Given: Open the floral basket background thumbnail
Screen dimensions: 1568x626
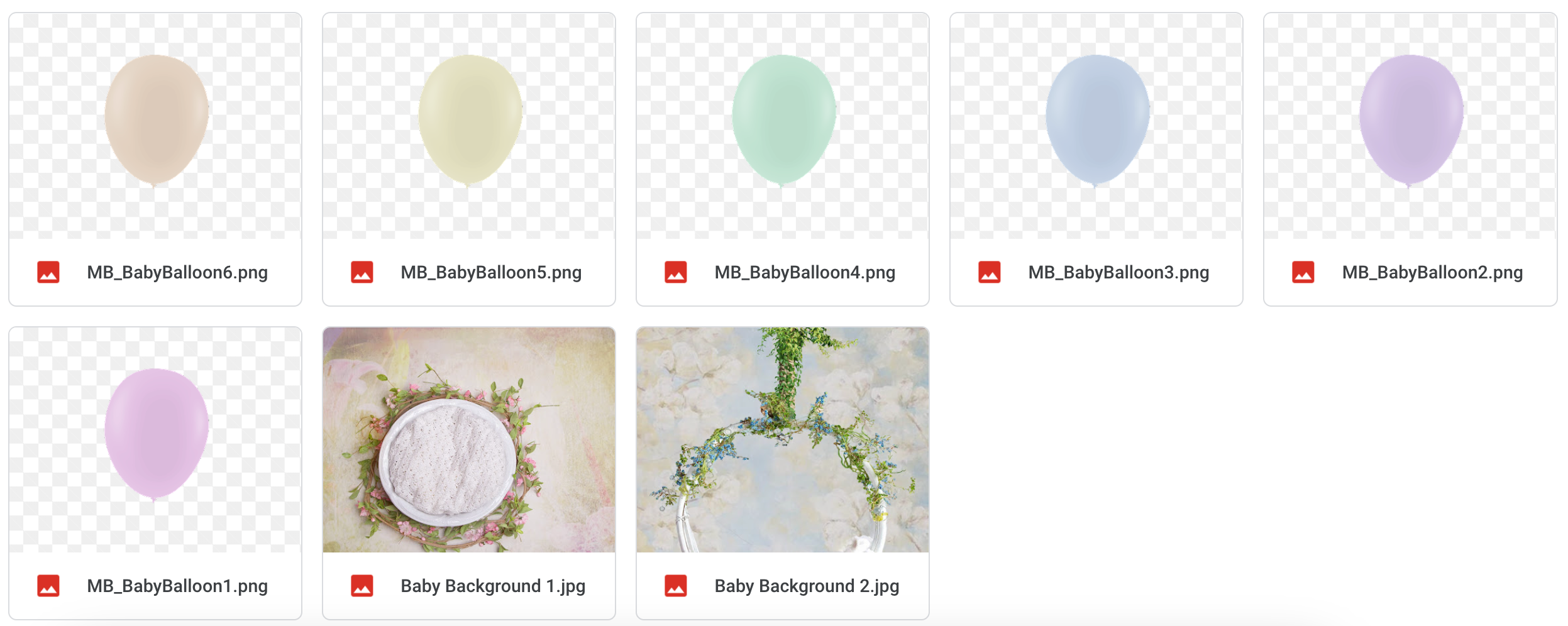Looking at the screenshot, I should click(469, 439).
